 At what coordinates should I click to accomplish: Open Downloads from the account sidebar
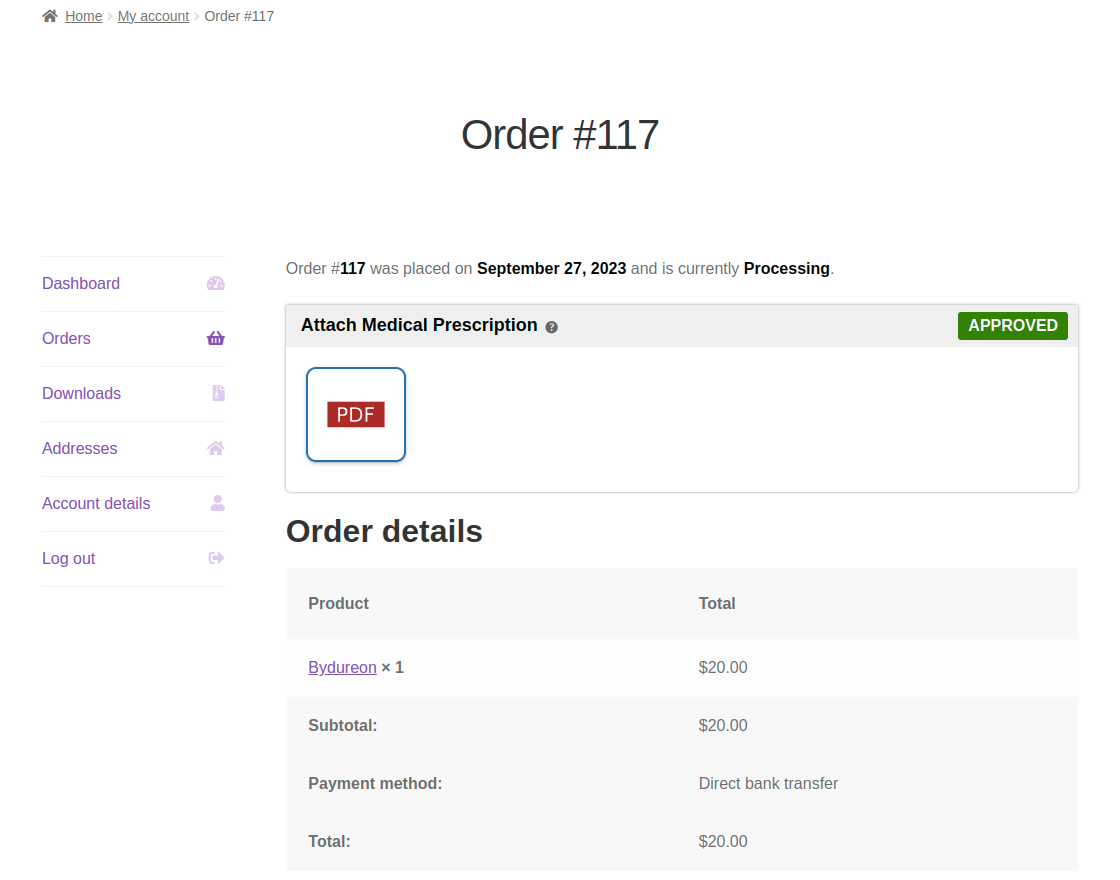81,393
